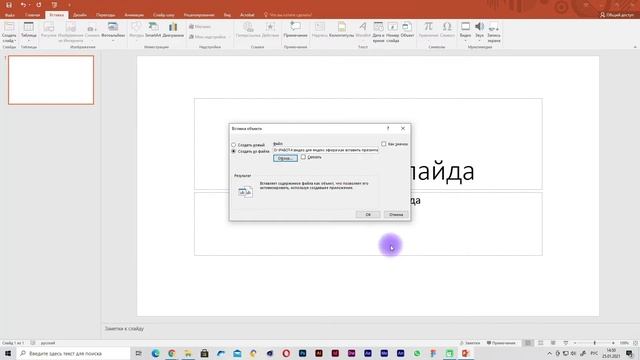Click the Help question mark in the dialog
This screenshot has width=640, height=360.
click(388, 128)
